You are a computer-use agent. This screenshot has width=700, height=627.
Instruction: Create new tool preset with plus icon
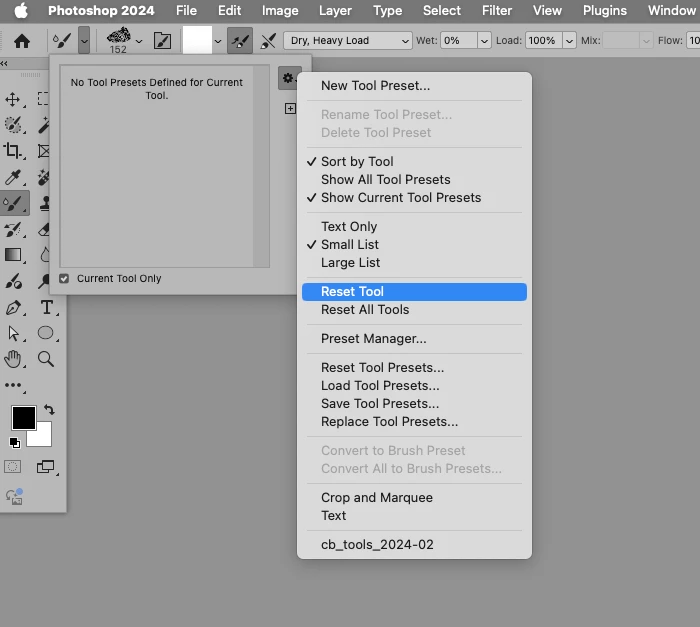click(x=290, y=109)
